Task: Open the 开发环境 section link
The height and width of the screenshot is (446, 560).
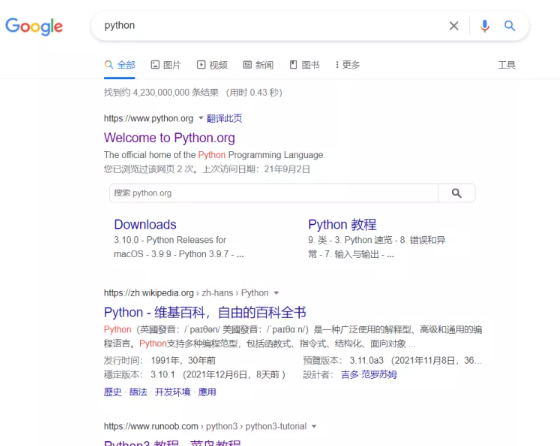Action: coord(172,392)
